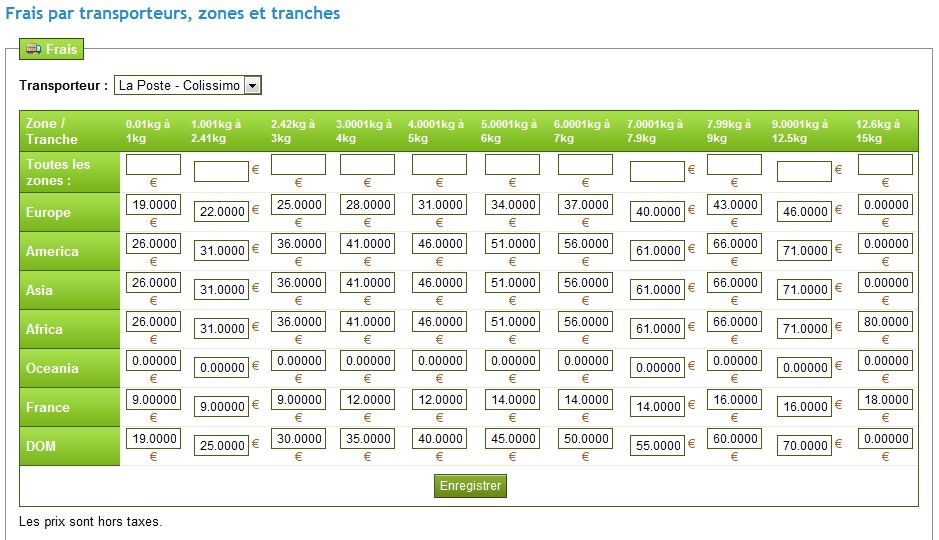Edit Asia price 61.0000 field

tap(657, 289)
